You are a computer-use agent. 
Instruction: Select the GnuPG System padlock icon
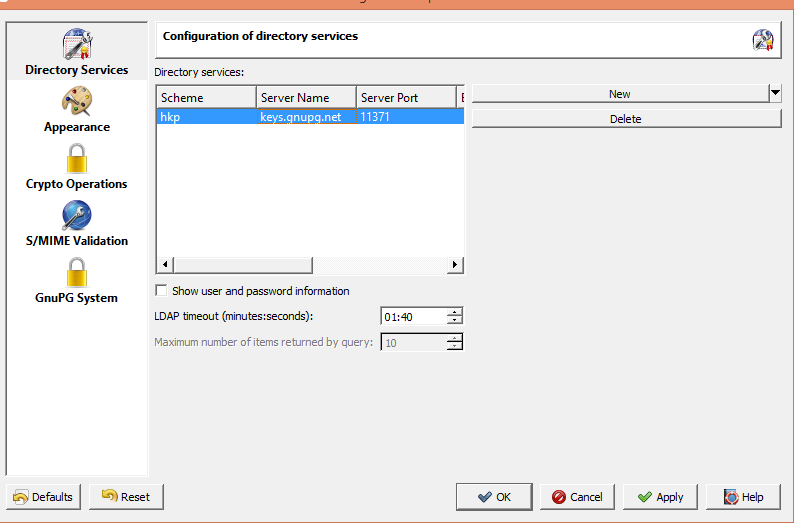click(x=77, y=272)
